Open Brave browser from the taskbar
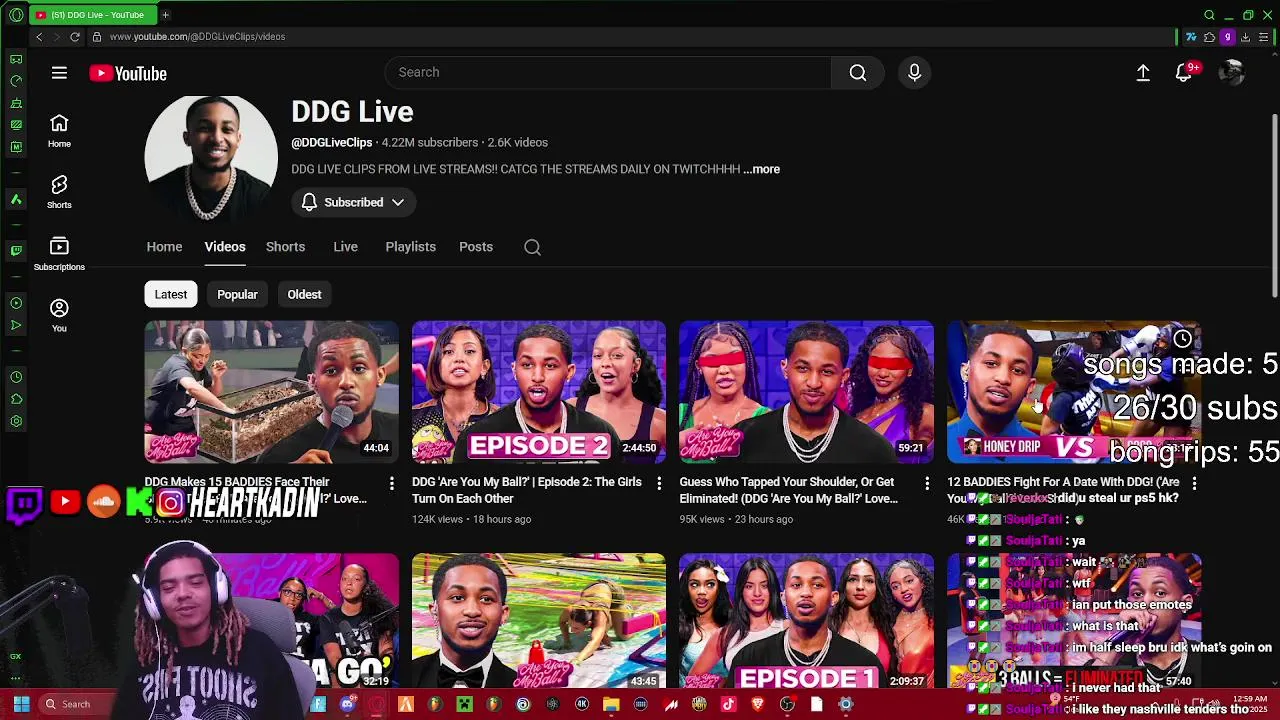1280x720 pixels. (x=757, y=704)
